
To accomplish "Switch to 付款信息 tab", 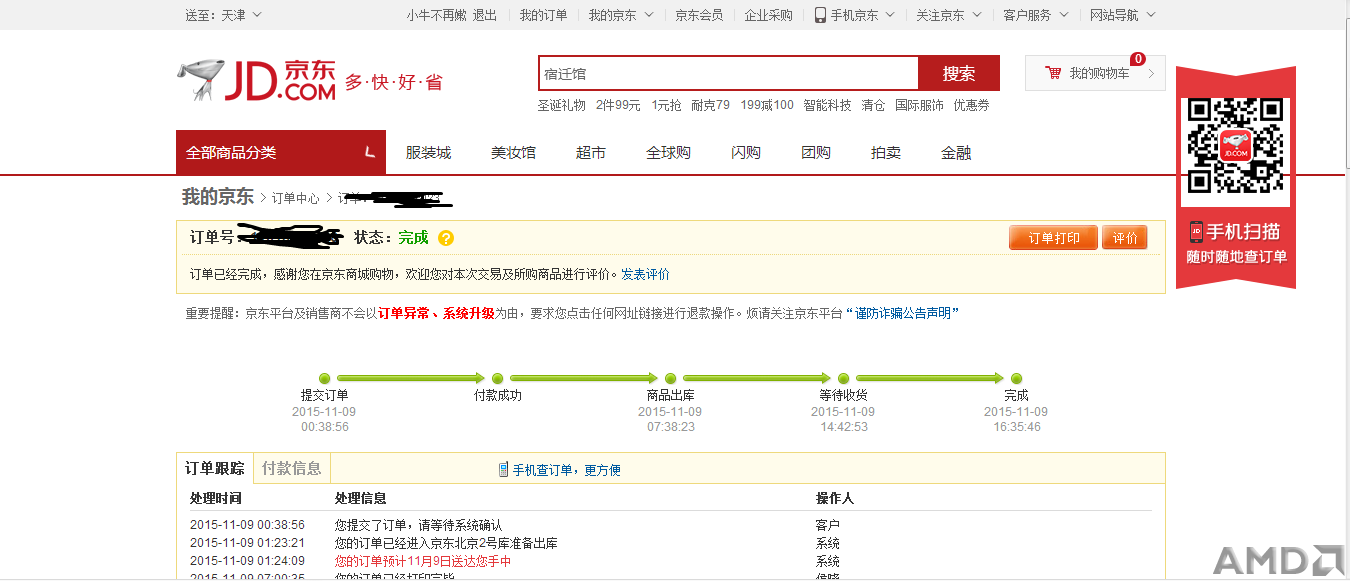I will (292, 468).
